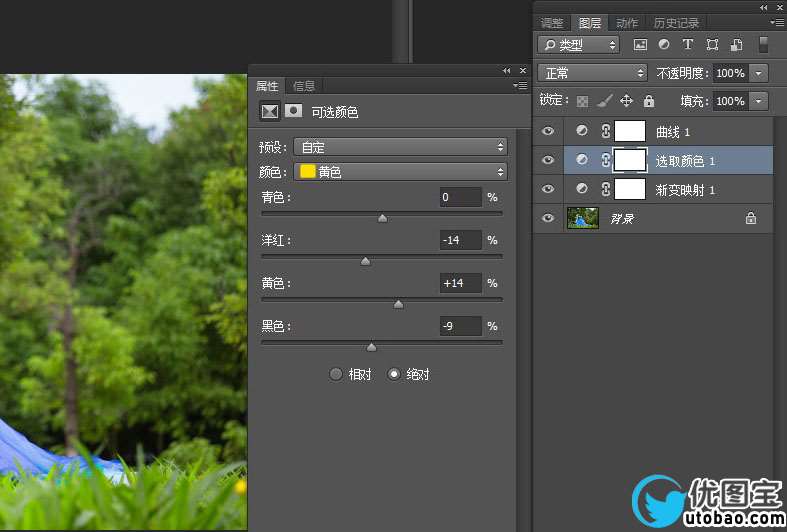Hide the 选取颜色 1 layer
This screenshot has height=532, width=787.
point(548,160)
